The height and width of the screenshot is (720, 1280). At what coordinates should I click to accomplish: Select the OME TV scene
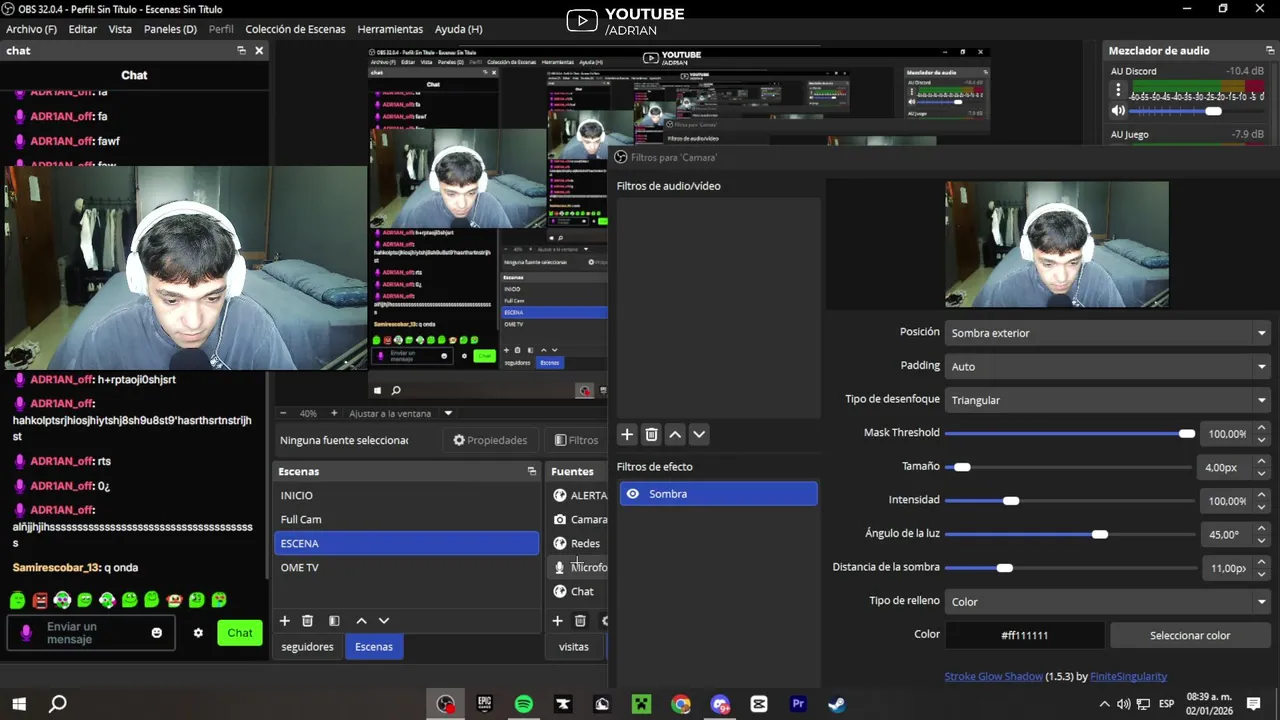point(406,568)
